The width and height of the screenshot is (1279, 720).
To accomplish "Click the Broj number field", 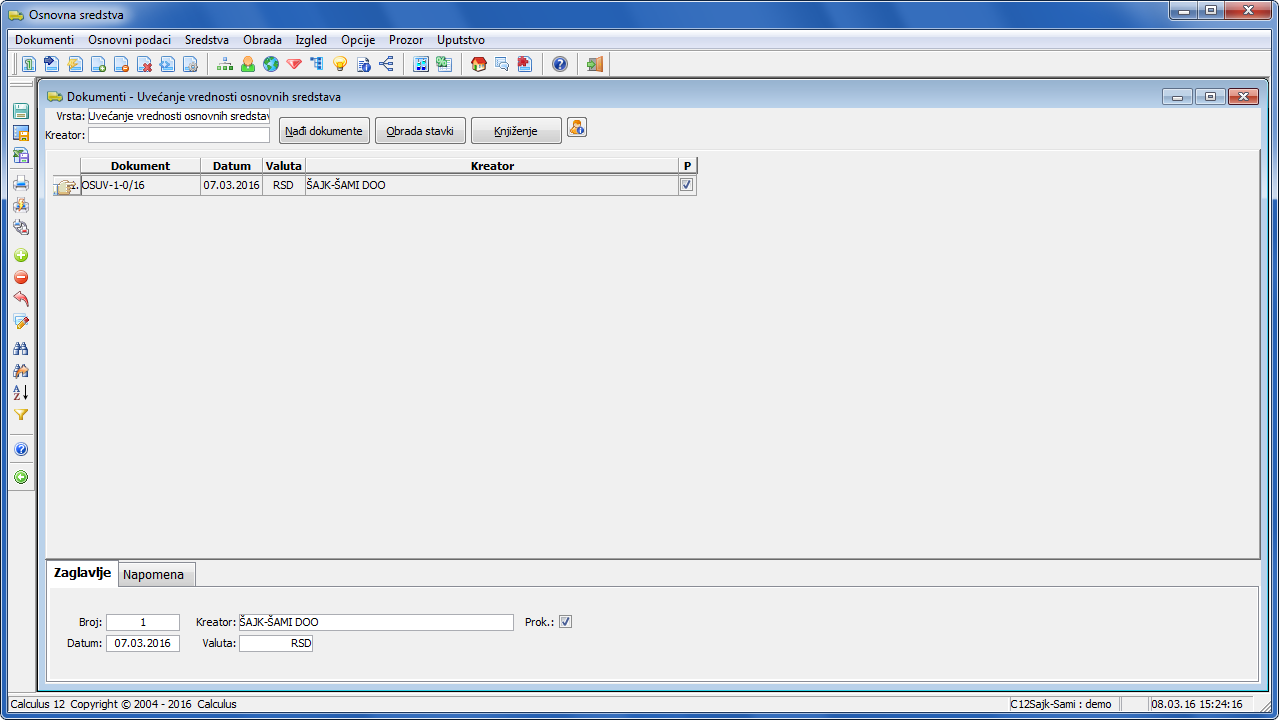I will point(143,622).
